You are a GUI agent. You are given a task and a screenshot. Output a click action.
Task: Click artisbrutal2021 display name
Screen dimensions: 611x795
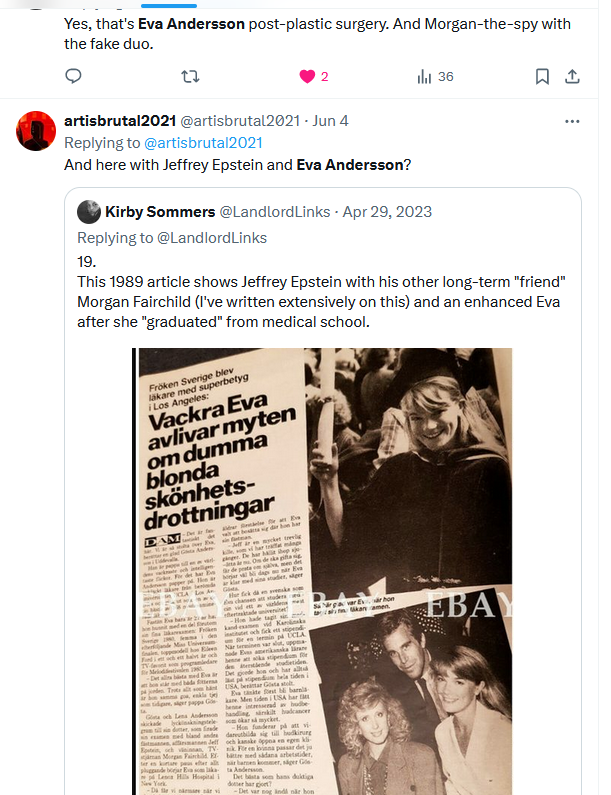click(x=120, y=121)
